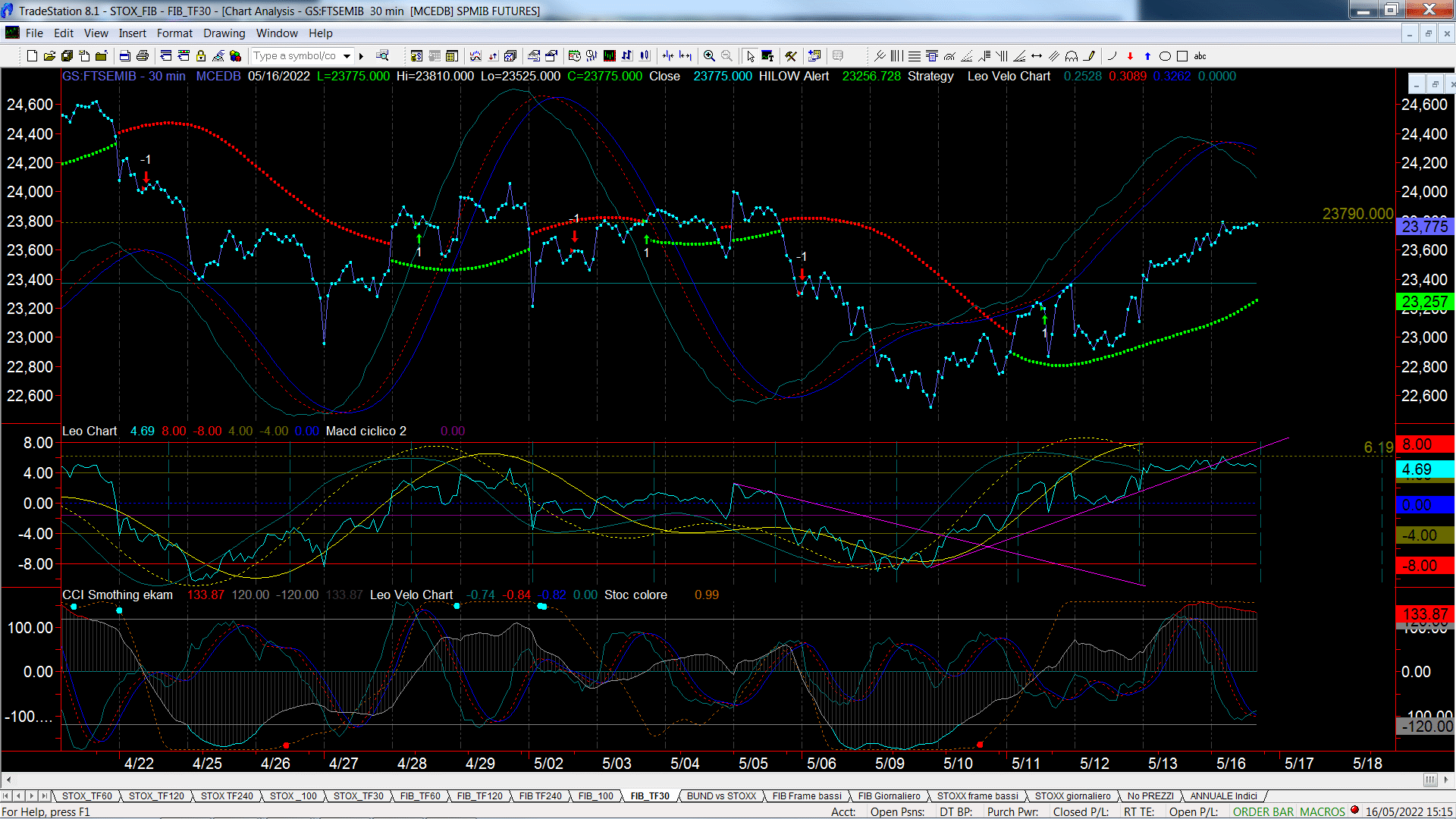Select the horizontal lines drawing tool
Screen dimensions: 1456x819
[x=915, y=56]
